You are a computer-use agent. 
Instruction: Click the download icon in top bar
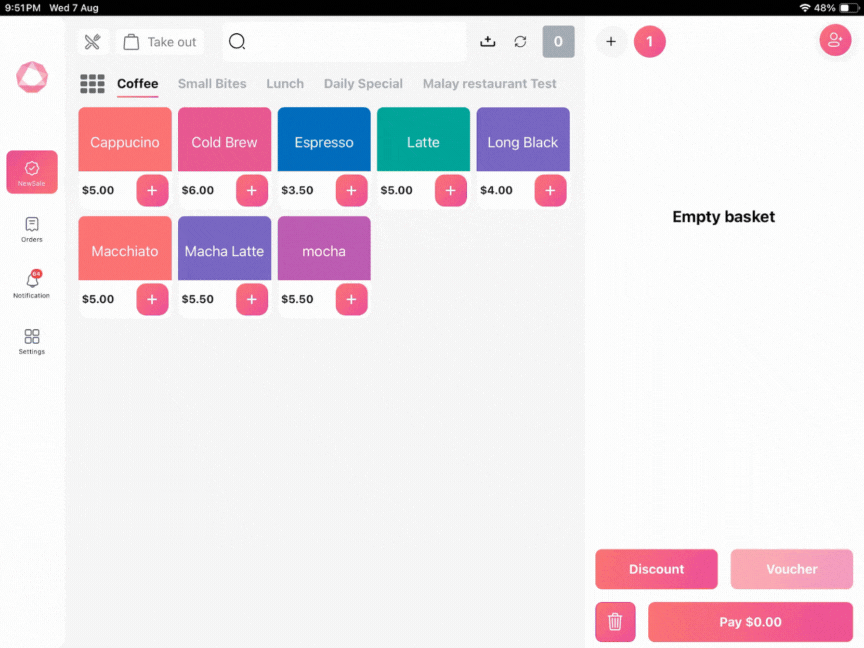coord(488,42)
